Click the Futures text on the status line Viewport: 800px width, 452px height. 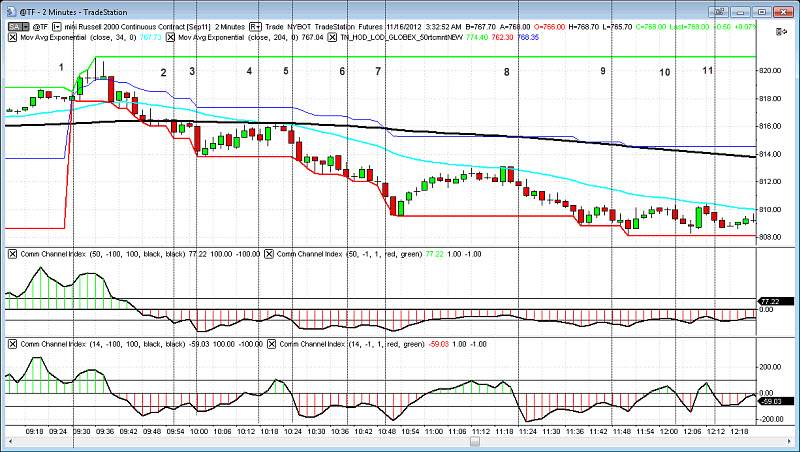[x=370, y=27]
